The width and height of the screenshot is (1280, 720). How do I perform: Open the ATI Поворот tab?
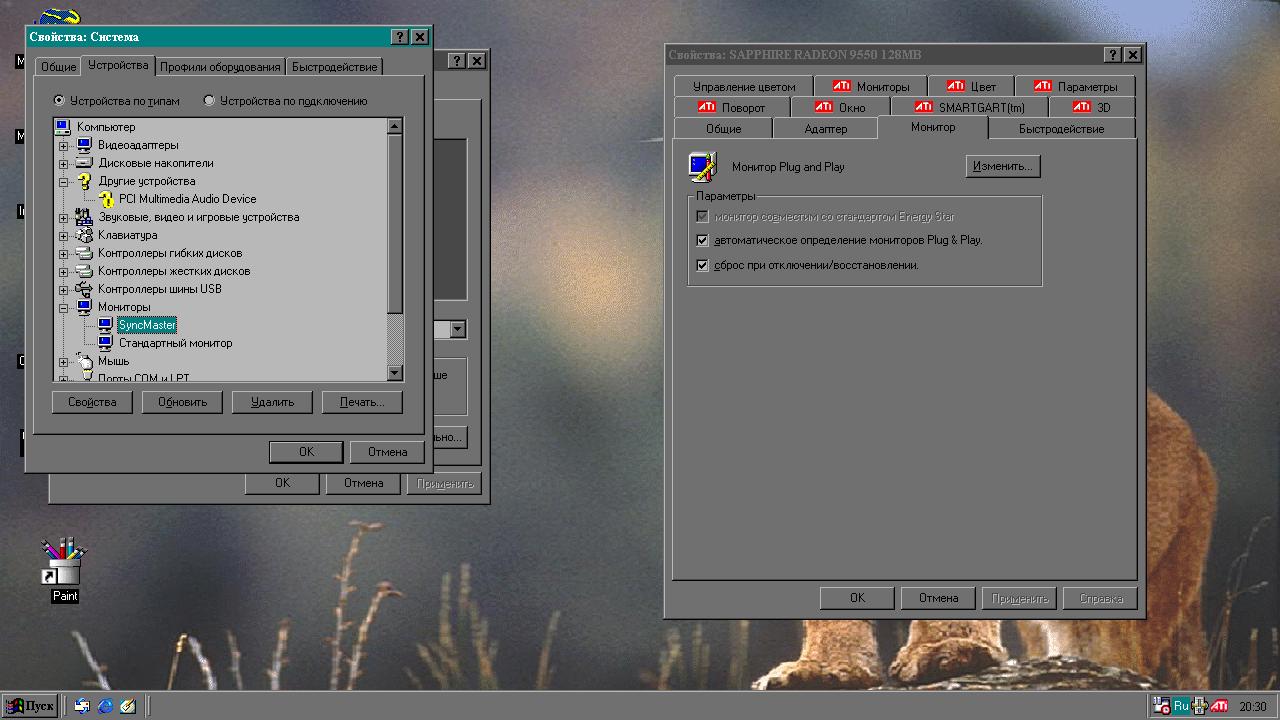(732, 107)
